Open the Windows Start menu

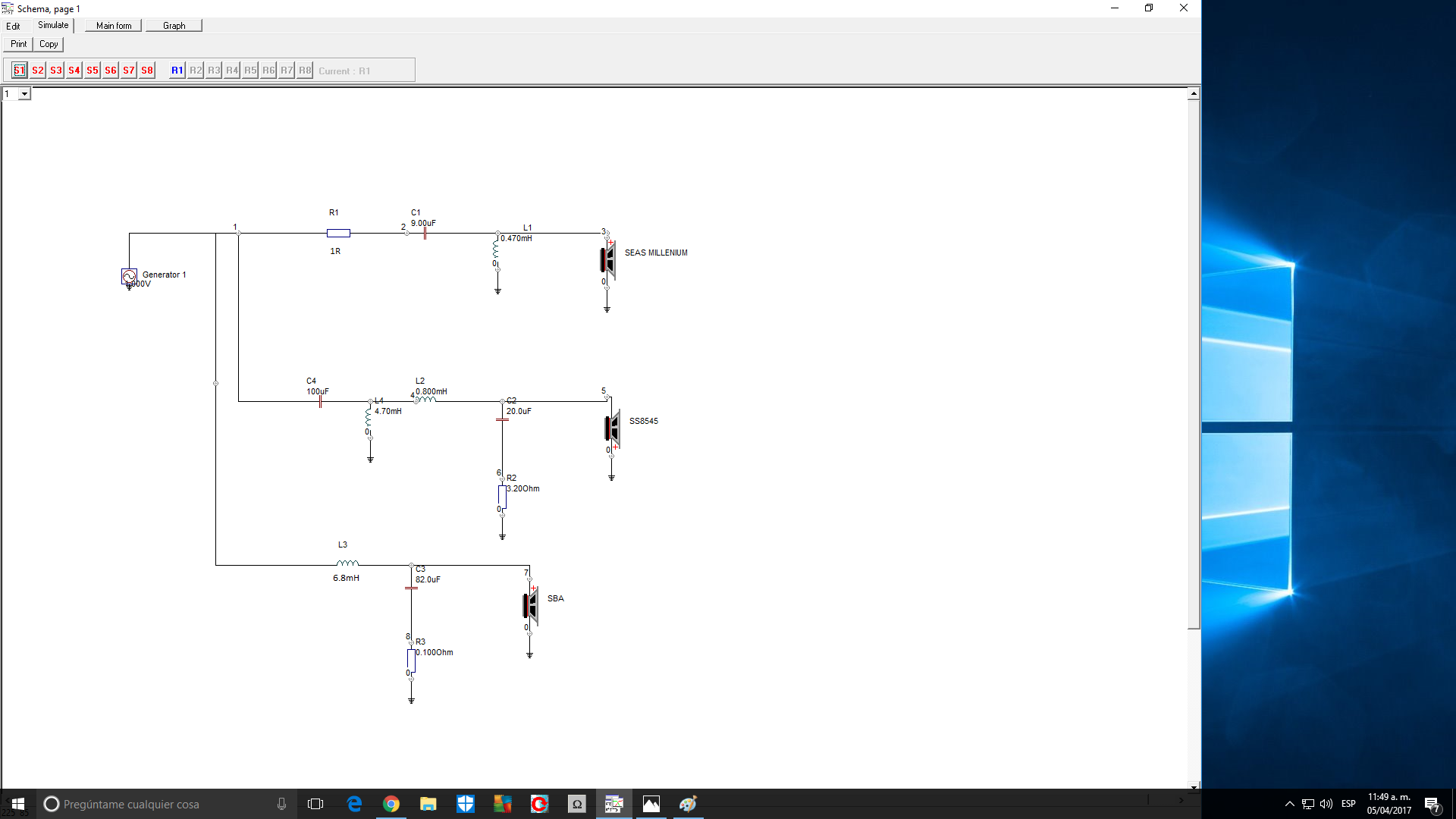tap(18, 804)
